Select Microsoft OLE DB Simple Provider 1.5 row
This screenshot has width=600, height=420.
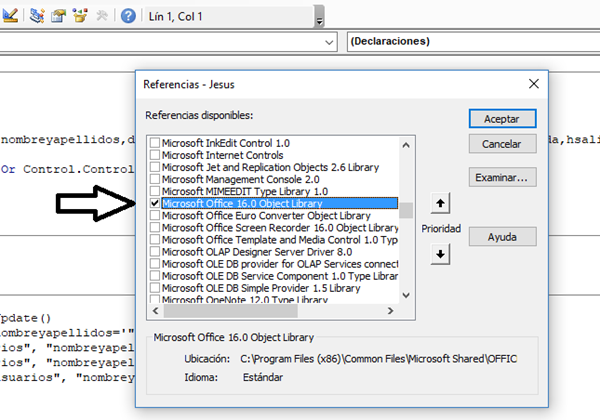(261, 288)
